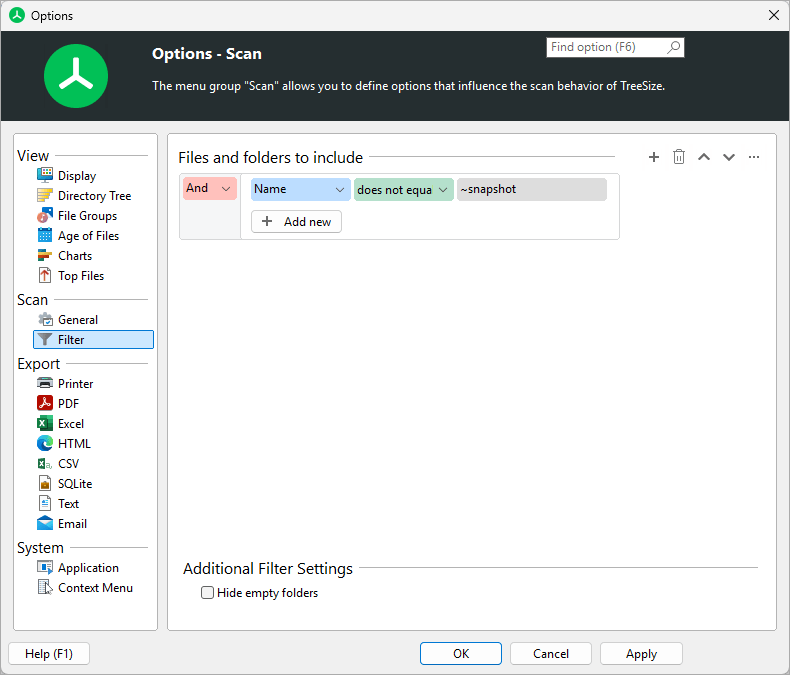This screenshot has height=675, width=790.
Task: Open Help (F1)
Action: click(49, 653)
